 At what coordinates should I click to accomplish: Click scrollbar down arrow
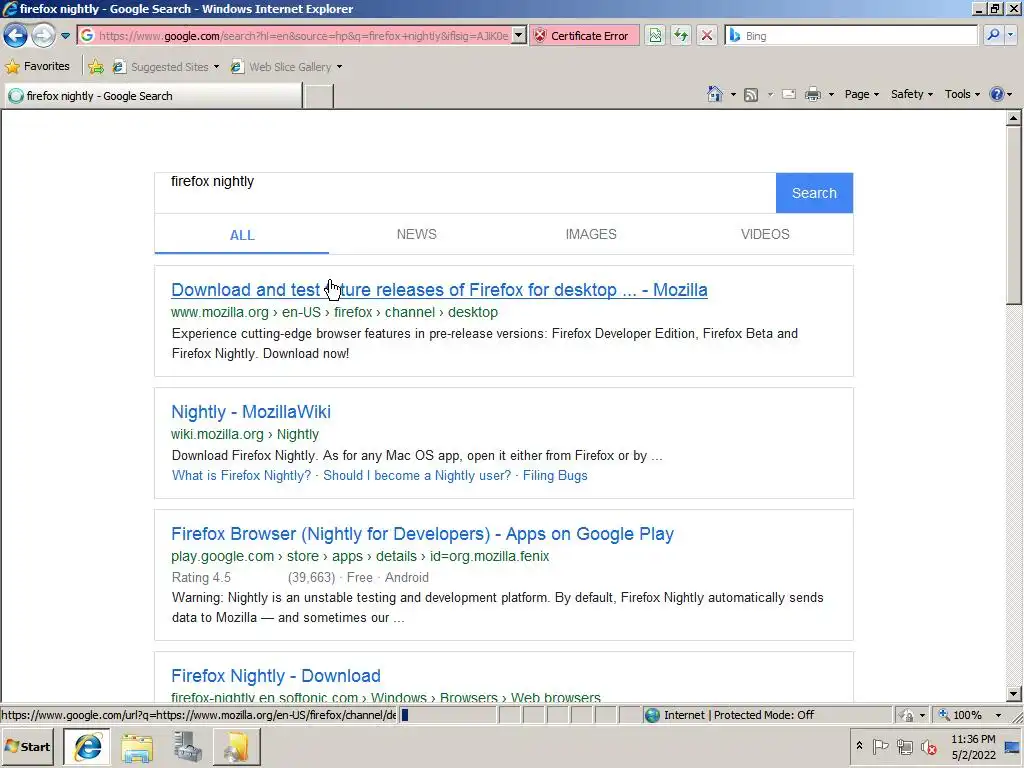coord(1013,694)
